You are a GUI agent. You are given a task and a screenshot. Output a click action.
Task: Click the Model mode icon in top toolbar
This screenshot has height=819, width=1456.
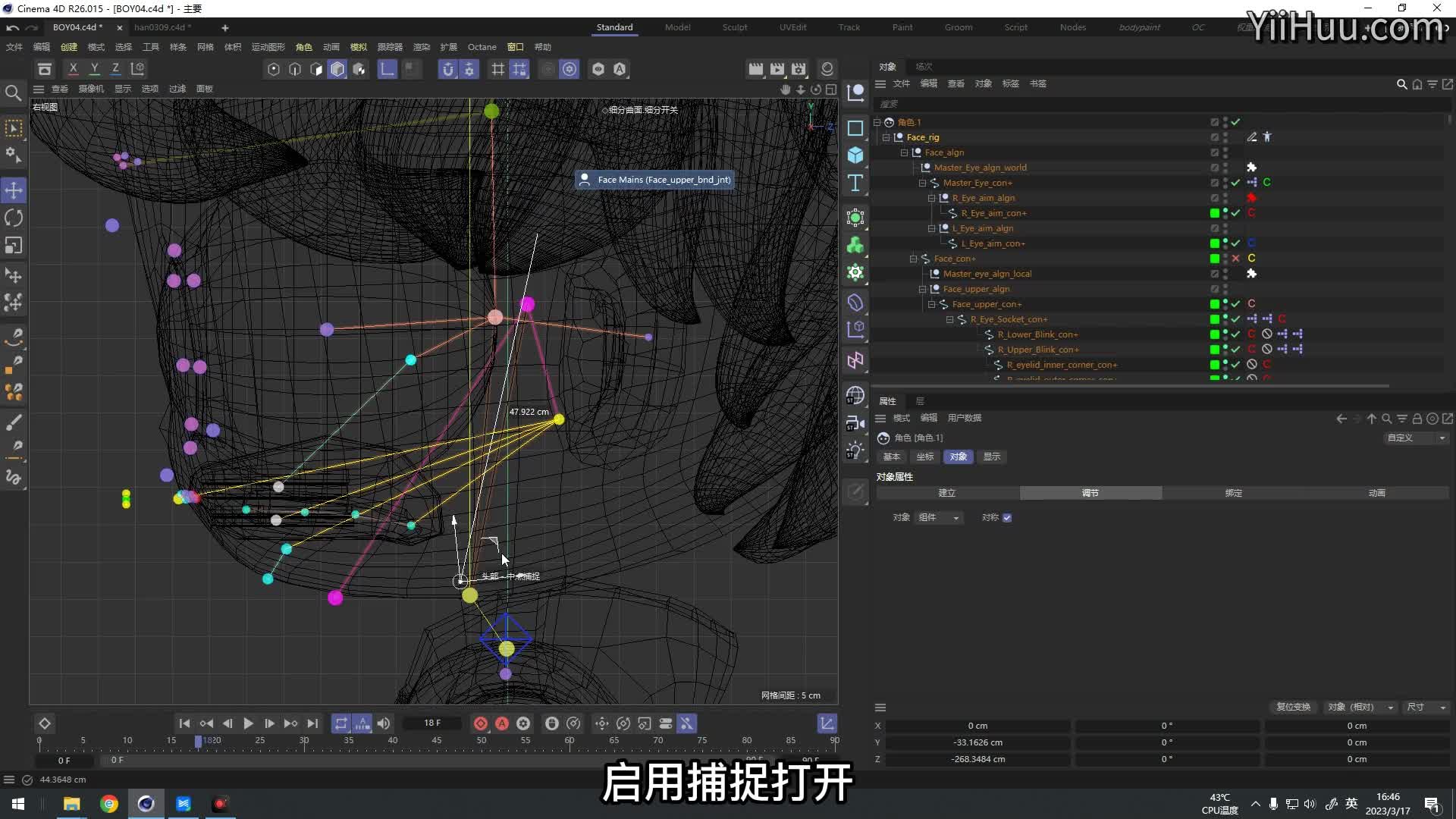click(337, 69)
